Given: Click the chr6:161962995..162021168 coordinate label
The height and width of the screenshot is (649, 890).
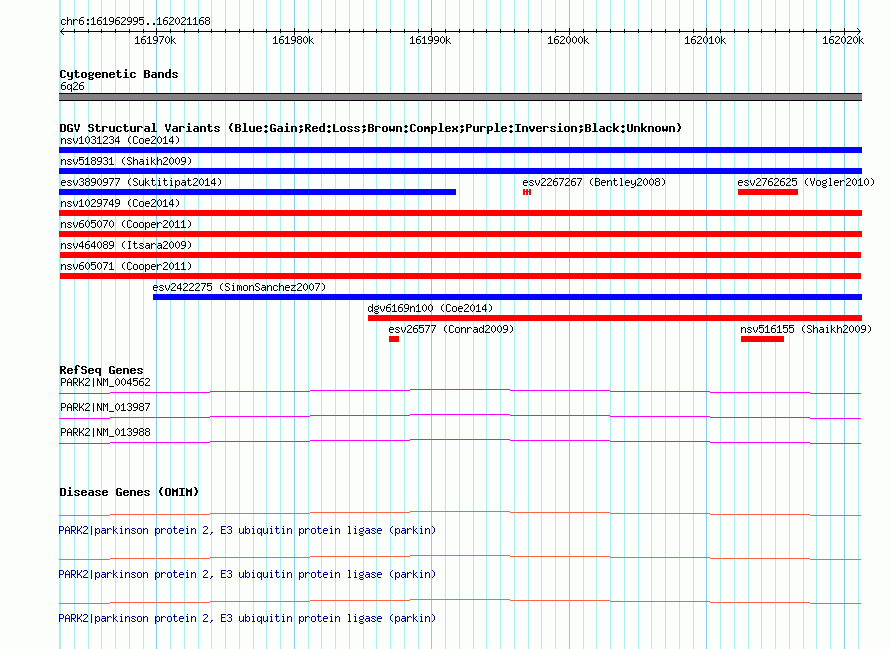Looking at the screenshot, I should 135,21.
